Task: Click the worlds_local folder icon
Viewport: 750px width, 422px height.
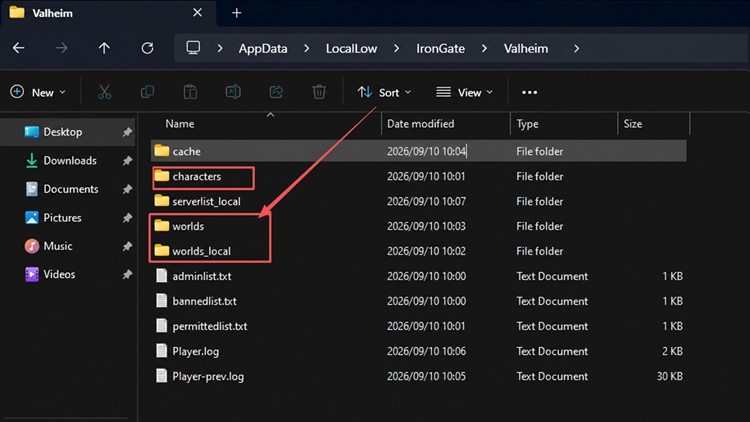Action: tap(162, 250)
